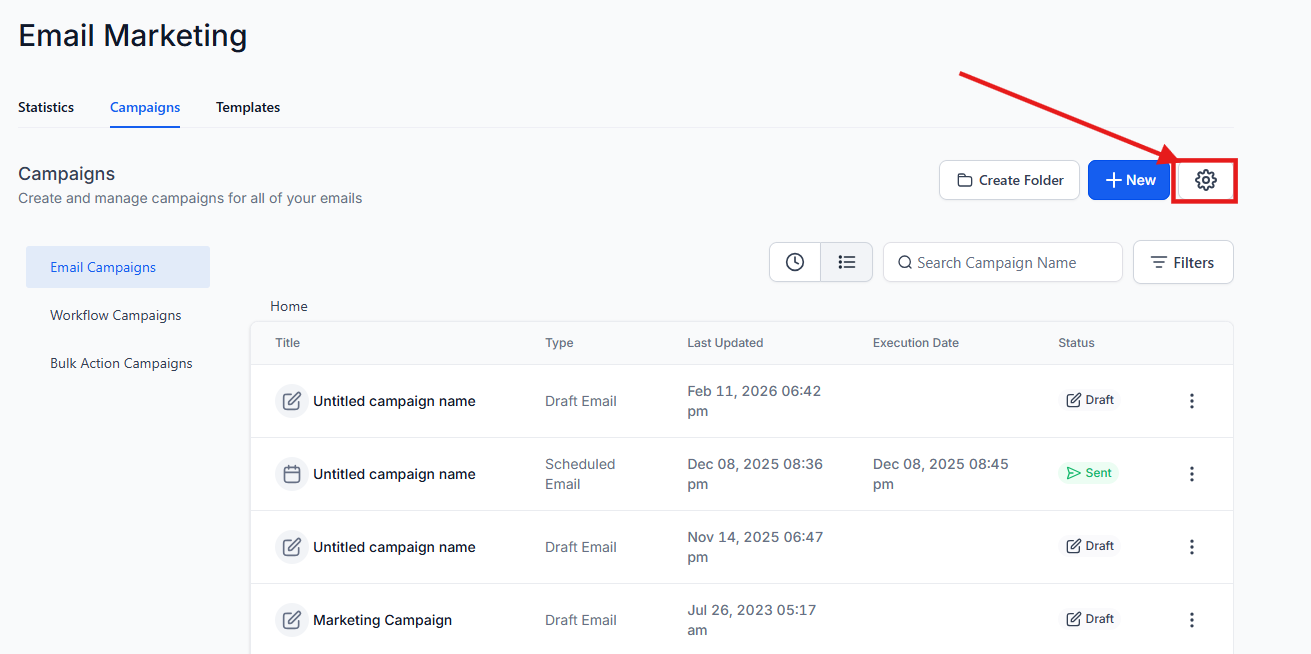The width and height of the screenshot is (1311, 654).
Task: Open three-dot menu for Marketing Campaign
Action: [x=1191, y=620]
